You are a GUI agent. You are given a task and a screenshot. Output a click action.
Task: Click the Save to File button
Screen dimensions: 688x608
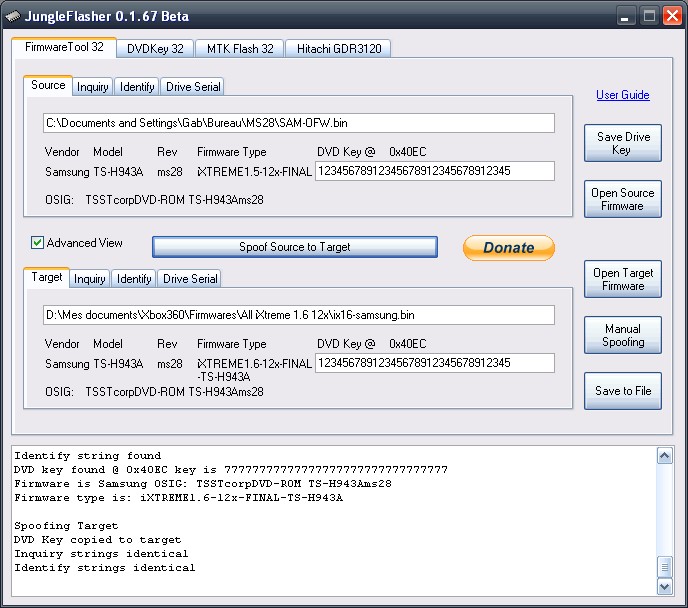tap(623, 391)
